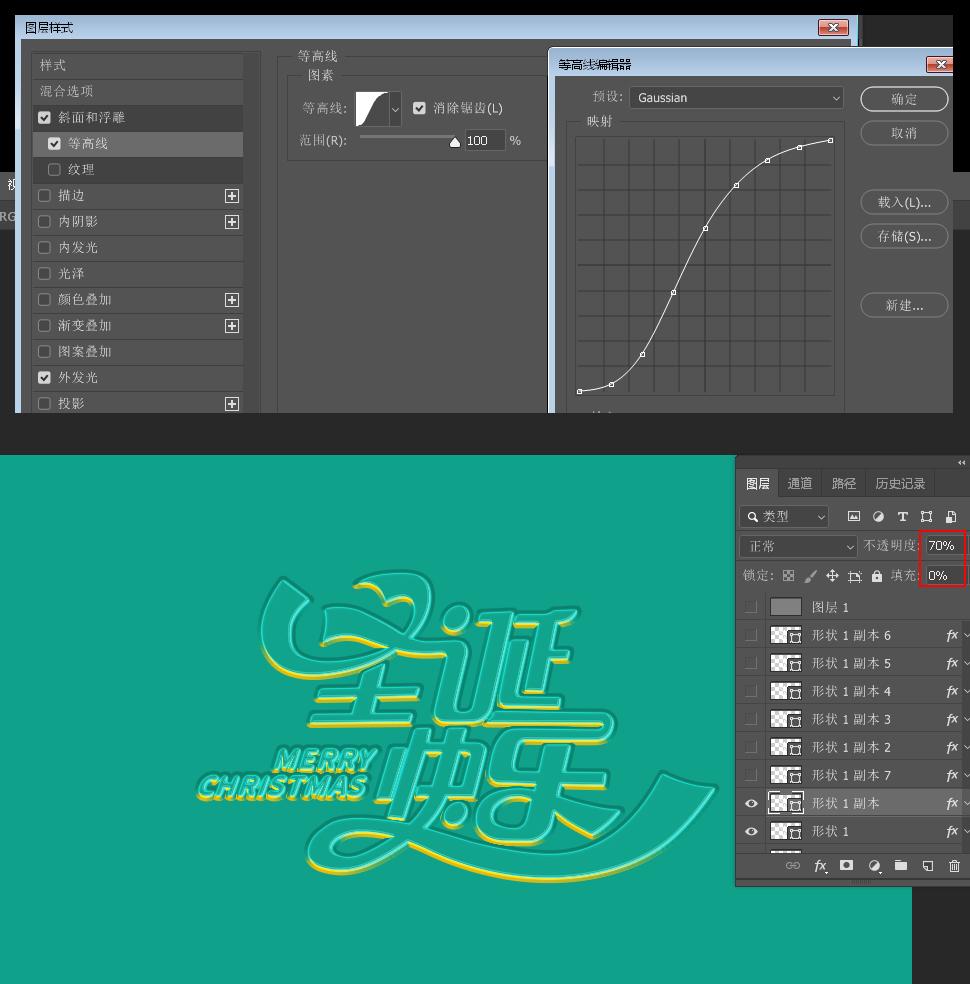970x984 pixels.
Task: Click 存储(S)... button
Action: [x=903, y=236]
